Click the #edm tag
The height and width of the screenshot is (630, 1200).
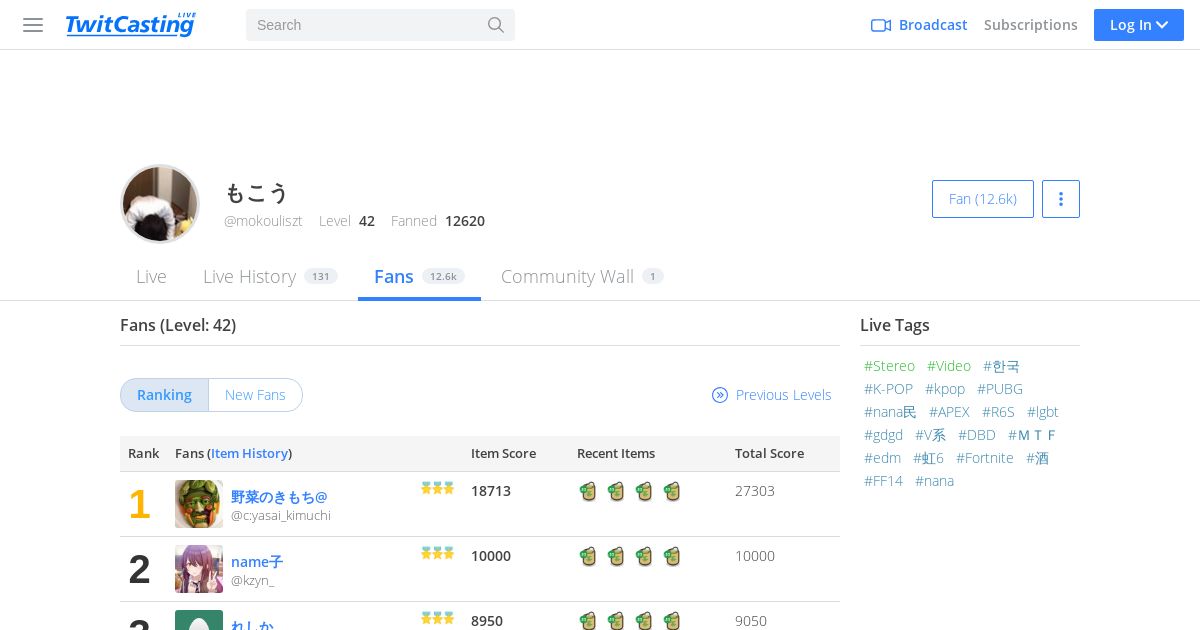(883, 458)
